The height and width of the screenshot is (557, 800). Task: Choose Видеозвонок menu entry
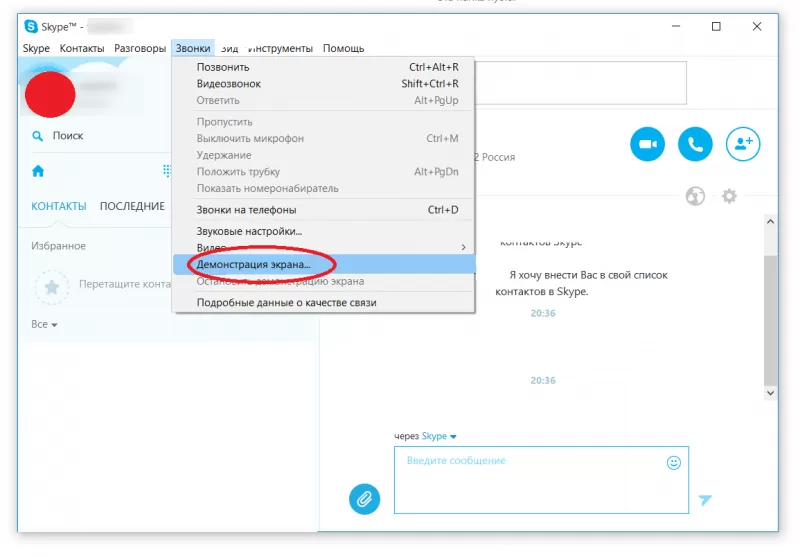click(323, 84)
